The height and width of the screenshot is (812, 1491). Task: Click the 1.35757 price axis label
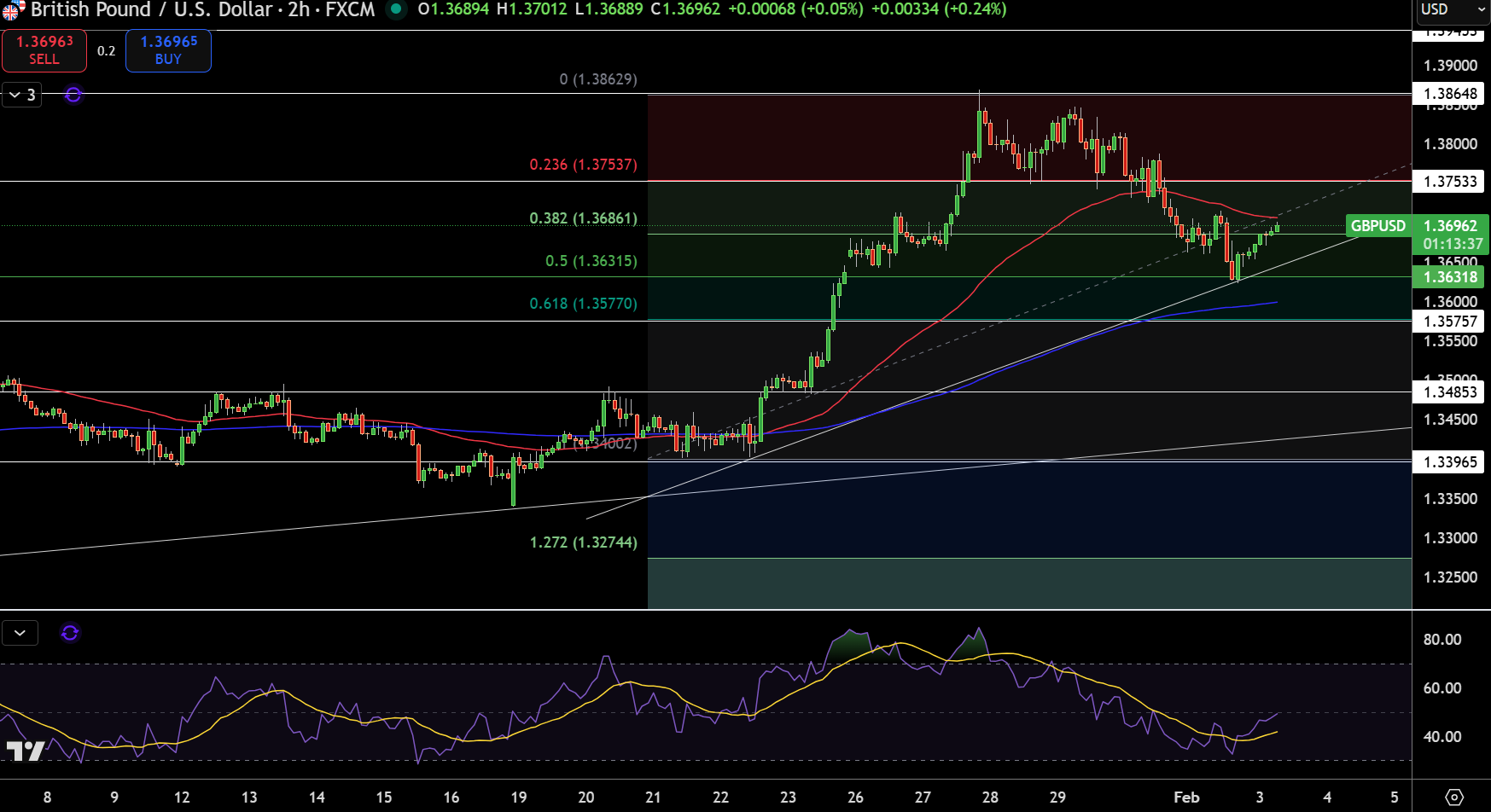[x=1448, y=321]
